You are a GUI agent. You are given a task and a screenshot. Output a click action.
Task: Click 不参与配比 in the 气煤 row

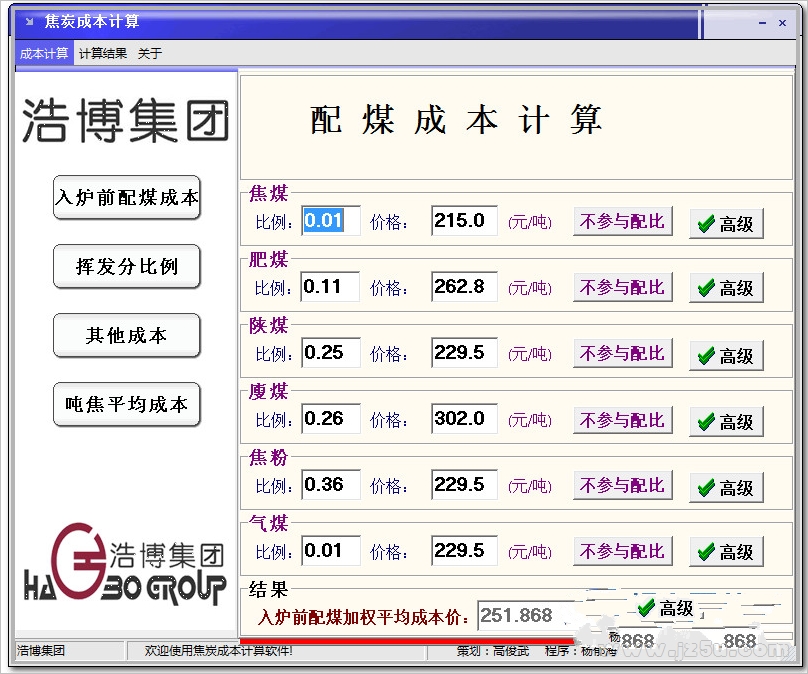622,551
